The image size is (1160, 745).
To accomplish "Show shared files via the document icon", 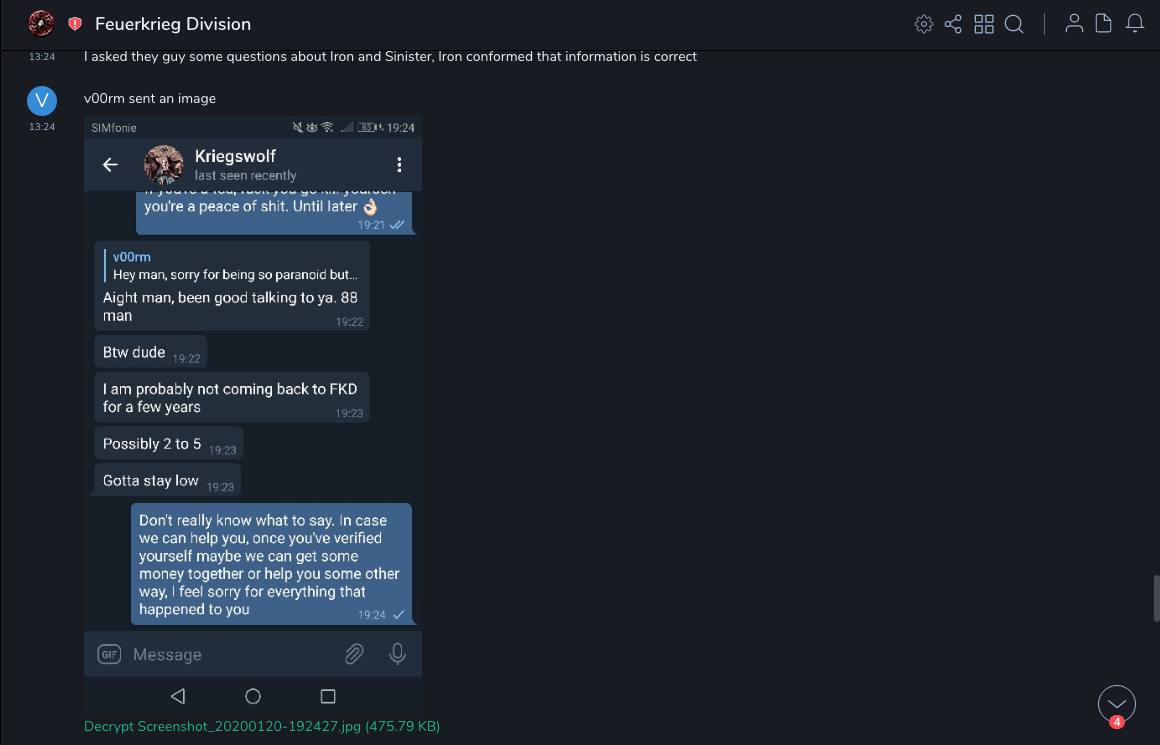I will [1104, 24].
